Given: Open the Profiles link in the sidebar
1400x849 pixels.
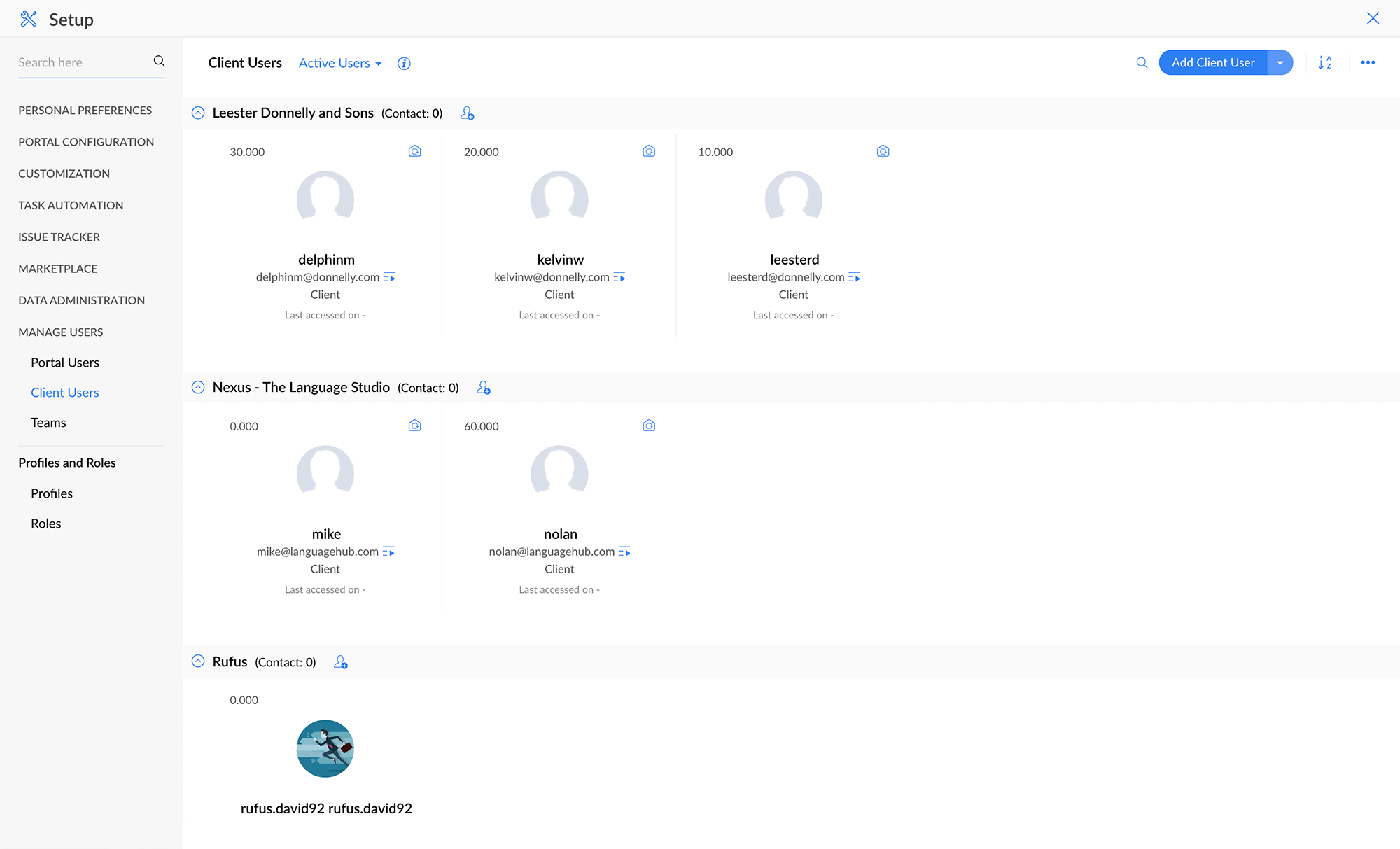Looking at the screenshot, I should coord(52,493).
